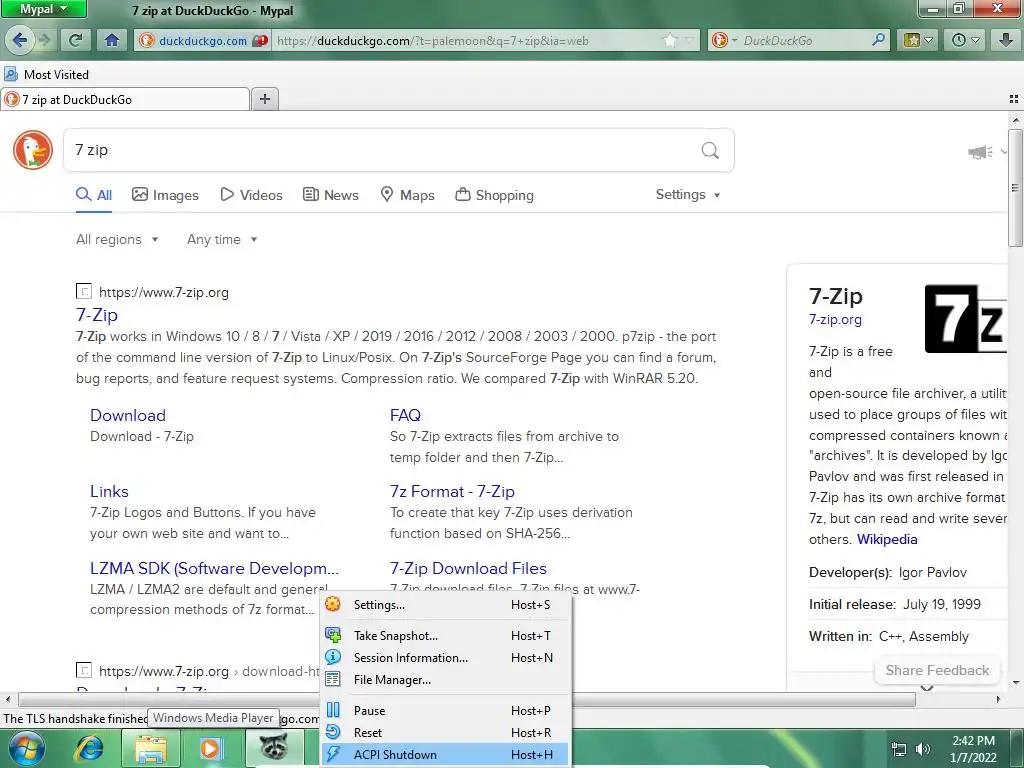
Task: Submit search with the magnifier in the query box
Action: click(x=710, y=150)
